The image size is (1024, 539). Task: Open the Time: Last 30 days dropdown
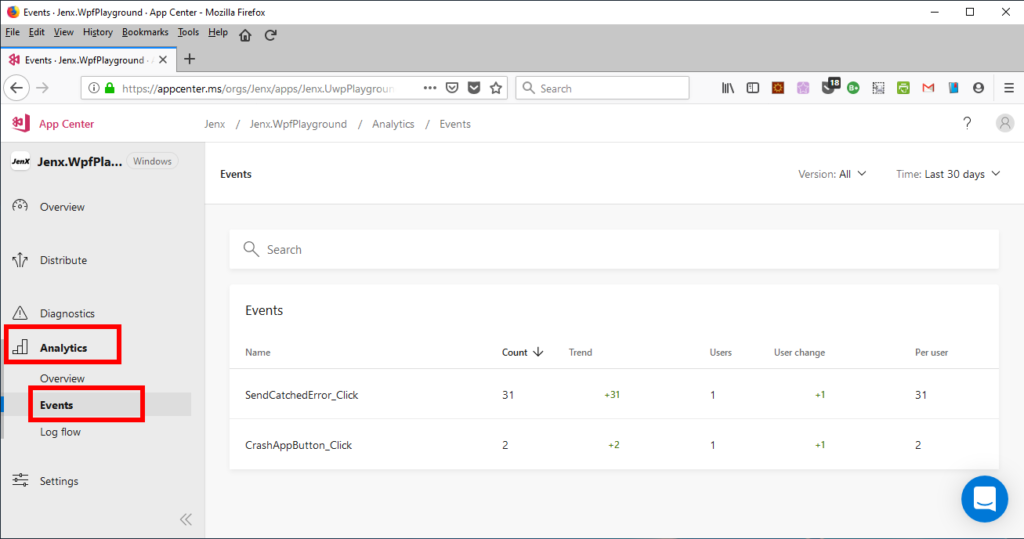pos(948,174)
